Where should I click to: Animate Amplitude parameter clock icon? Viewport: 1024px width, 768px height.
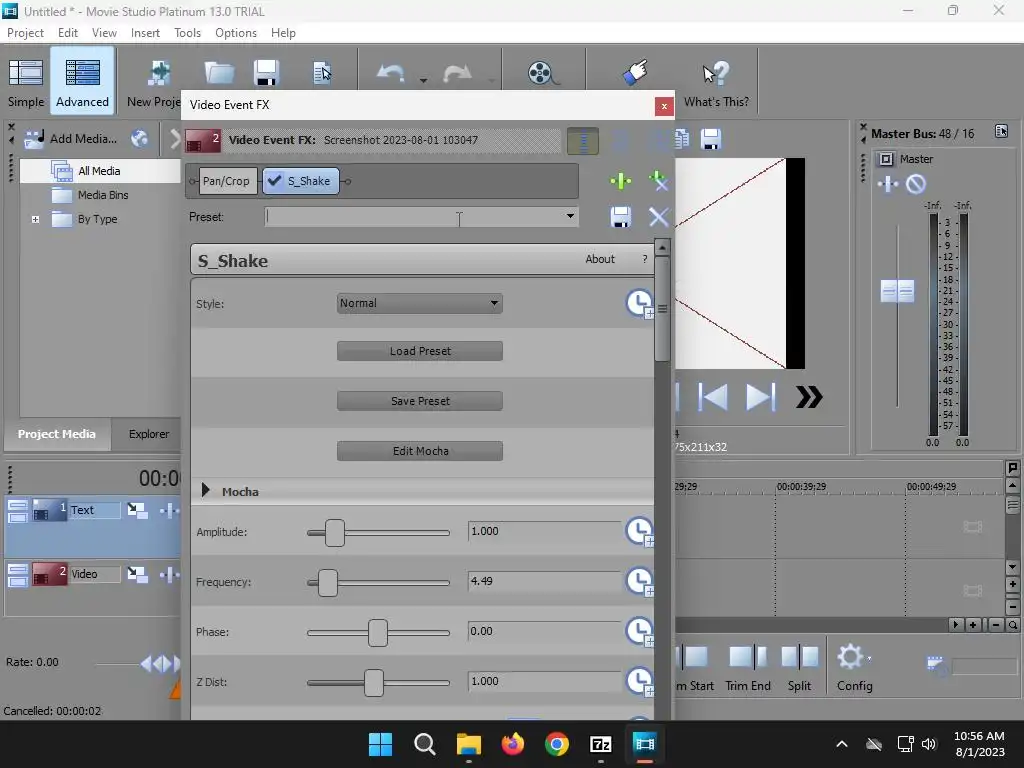[x=640, y=532]
